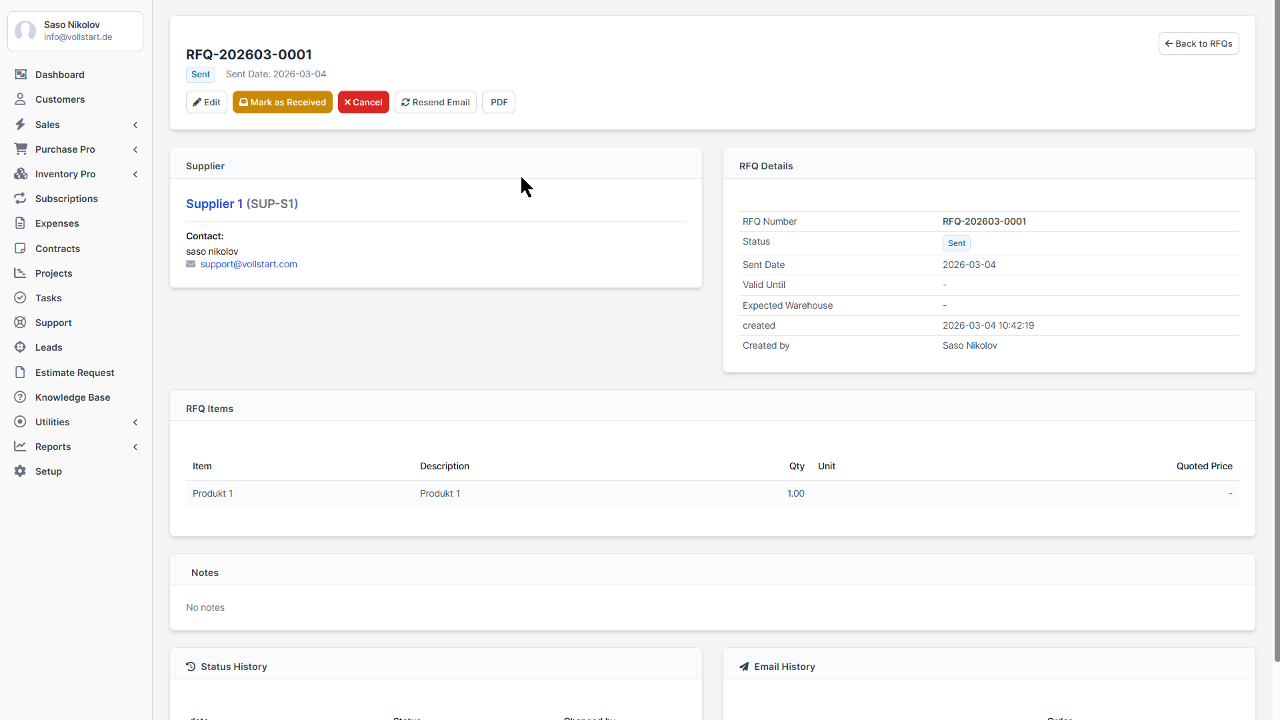
Task: Click the envelope icon beside supplier email
Action: (x=191, y=264)
